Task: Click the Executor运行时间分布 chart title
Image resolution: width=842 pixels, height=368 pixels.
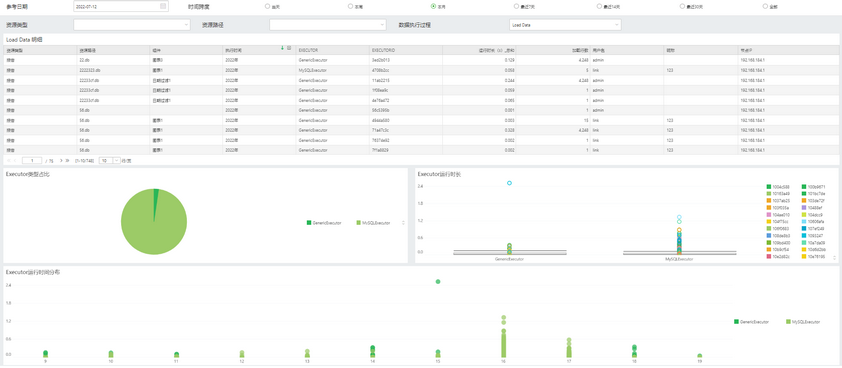Action: tap(32, 272)
